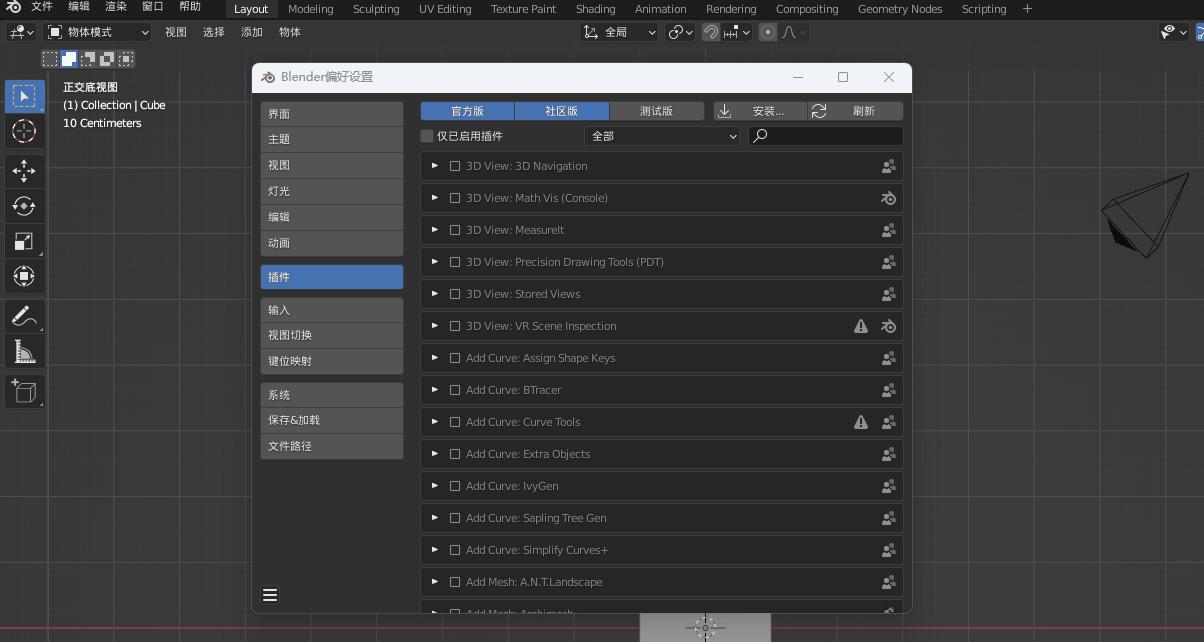Click the 刷新 button
Image resolution: width=1204 pixels, height=642 pixels.
(x=855, y=111)
